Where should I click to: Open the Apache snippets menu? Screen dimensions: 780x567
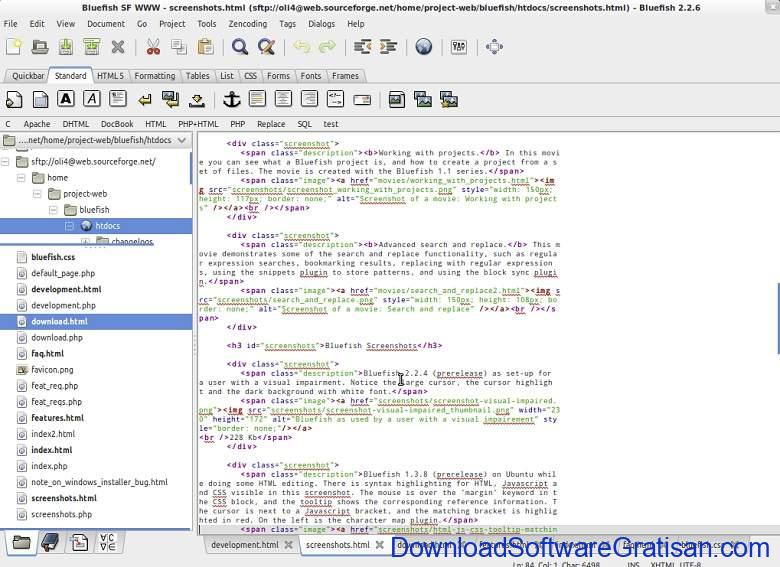pyautogui.click(x=37, y=124)
